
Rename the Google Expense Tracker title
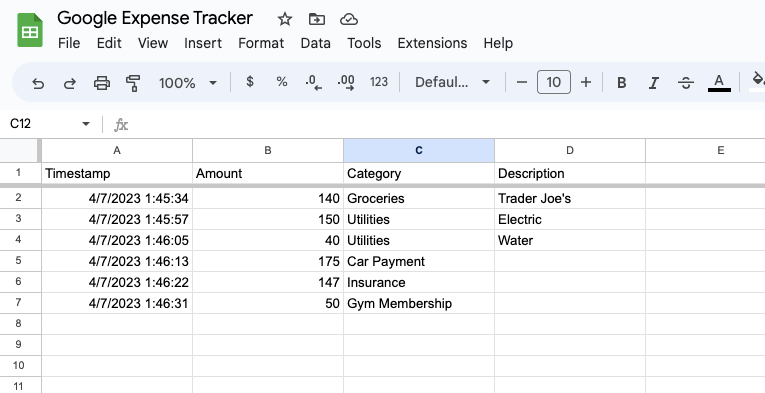click(x=155, y=18)
